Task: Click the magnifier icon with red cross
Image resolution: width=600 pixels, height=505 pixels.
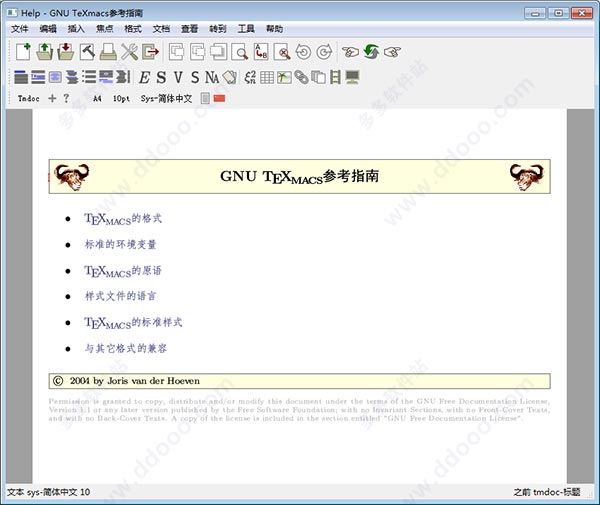Action: tap(282, 52)
